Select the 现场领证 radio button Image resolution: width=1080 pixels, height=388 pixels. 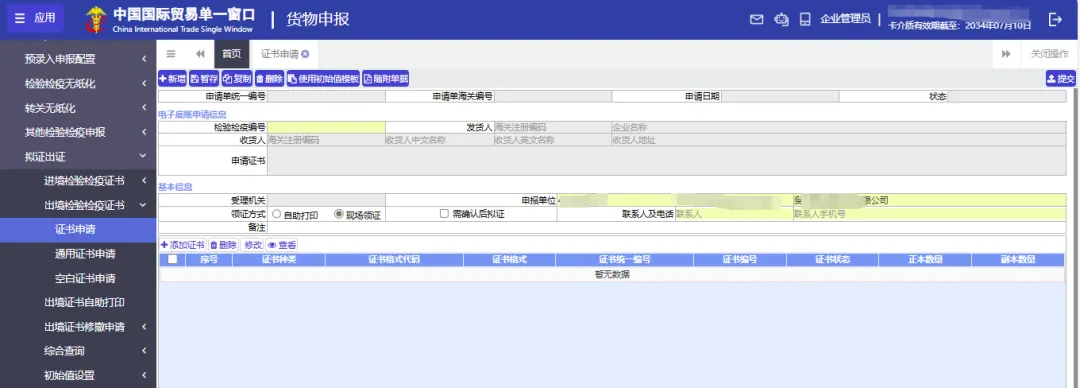338,214
